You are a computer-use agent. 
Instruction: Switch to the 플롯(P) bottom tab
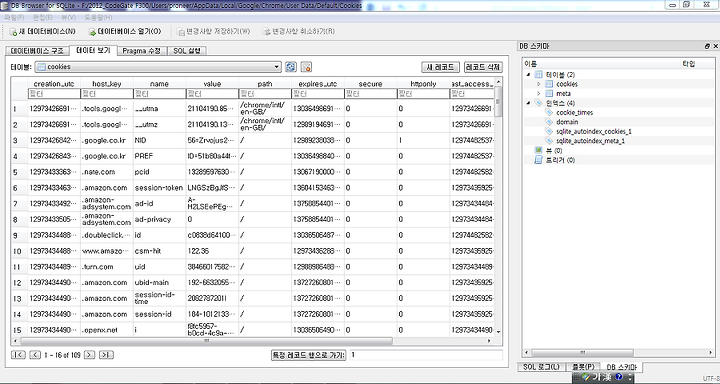pyautogui.click(x=583, y=367)
